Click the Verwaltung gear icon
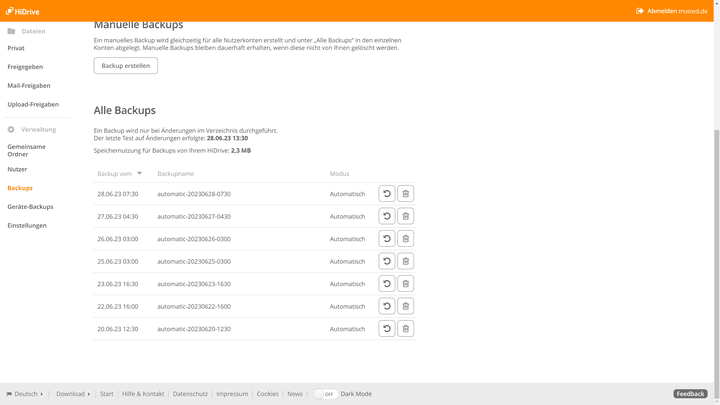 coord(11,129)
